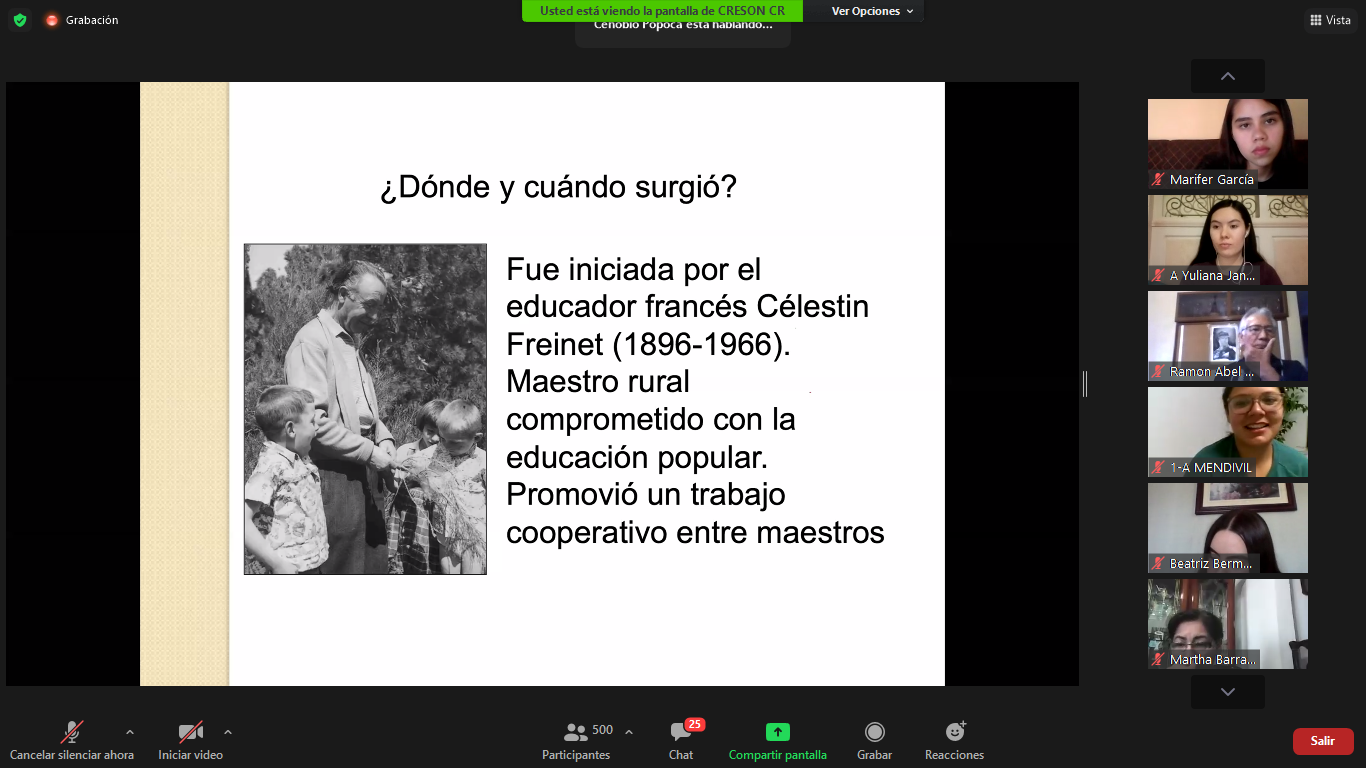
Task: Select A Yuliana Jan... video thumbnail
Action: (x=1227, y=240)
